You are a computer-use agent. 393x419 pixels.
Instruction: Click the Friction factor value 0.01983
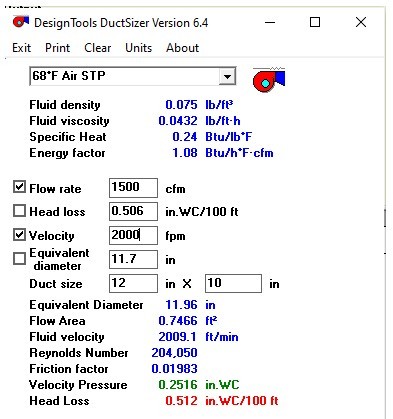(x=174, y=369)
